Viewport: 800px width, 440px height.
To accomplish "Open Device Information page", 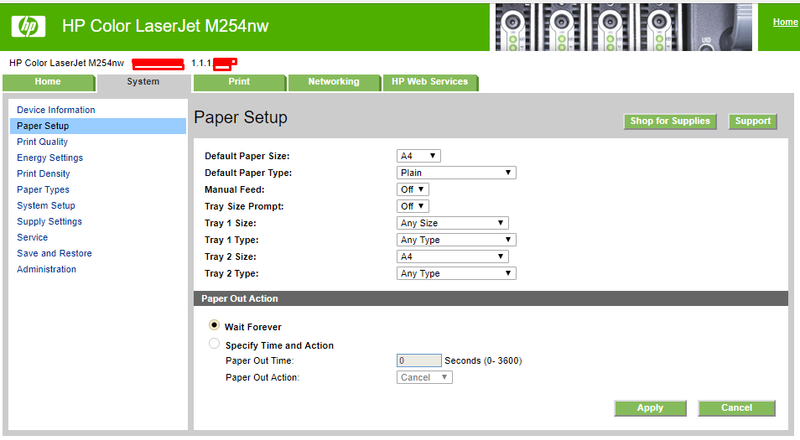I will (56, 110).
